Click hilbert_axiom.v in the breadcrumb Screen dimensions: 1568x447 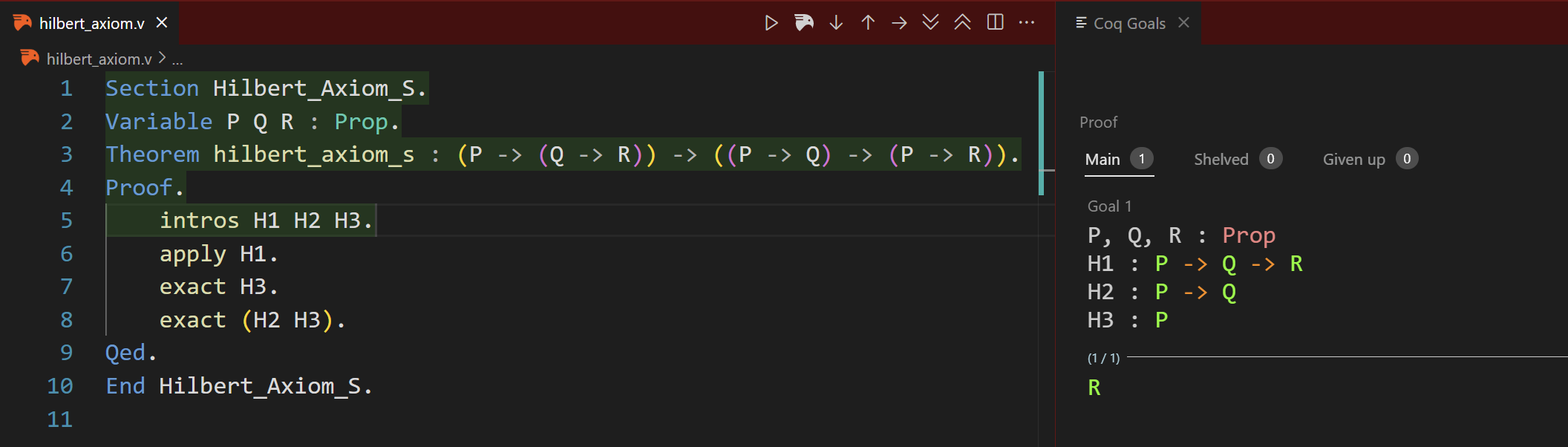click(x=99, y=59)
